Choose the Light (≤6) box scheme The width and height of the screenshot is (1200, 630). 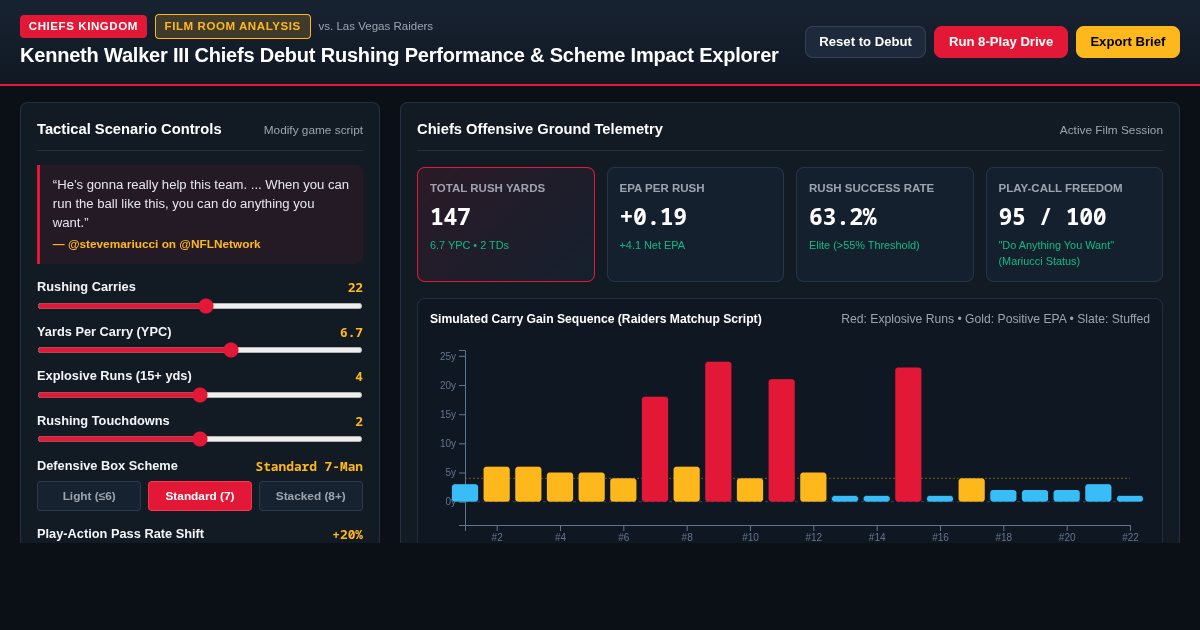click(x=89, y=496)
